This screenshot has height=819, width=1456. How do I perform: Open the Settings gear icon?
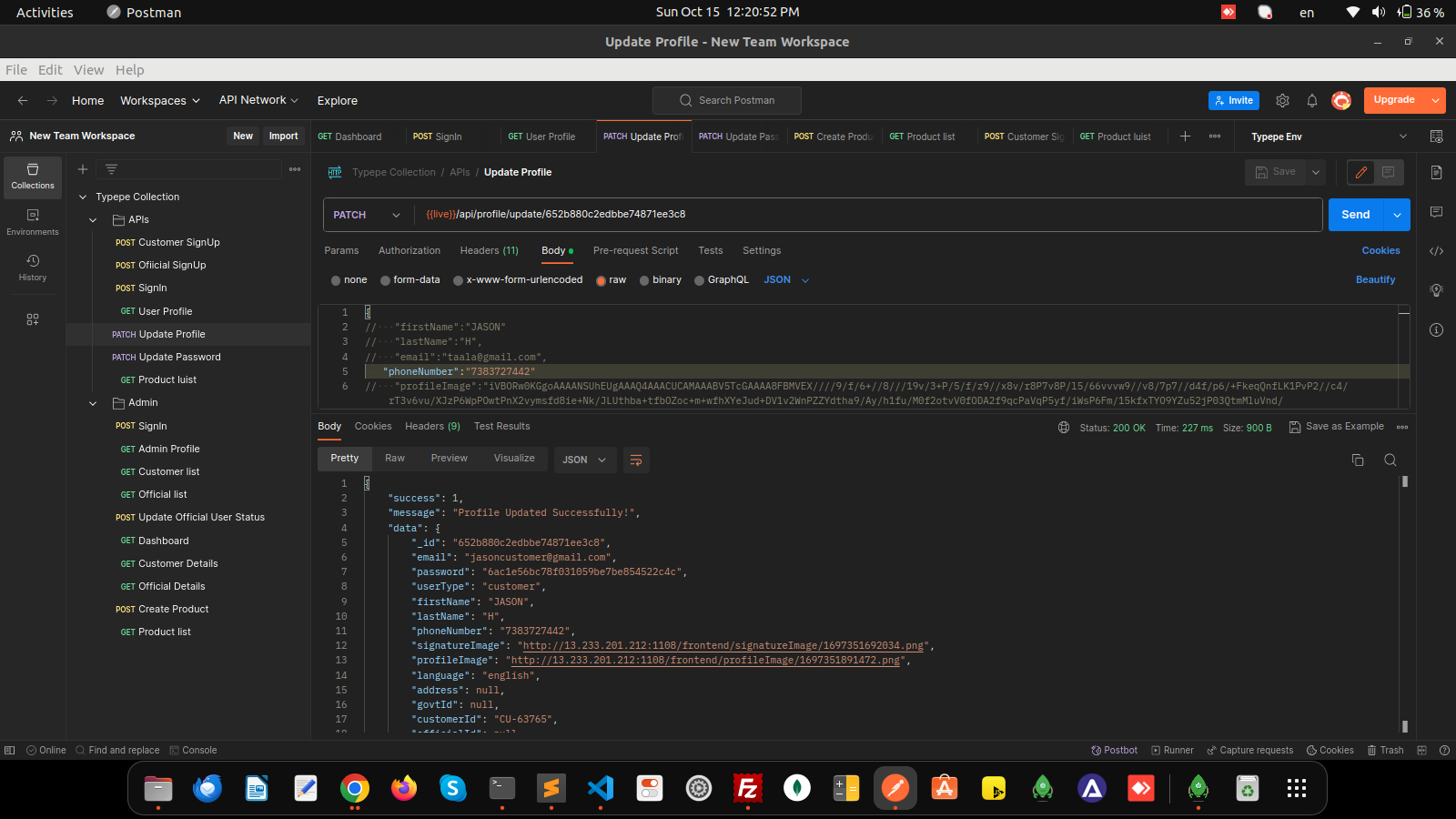[x=1282, y=100]
